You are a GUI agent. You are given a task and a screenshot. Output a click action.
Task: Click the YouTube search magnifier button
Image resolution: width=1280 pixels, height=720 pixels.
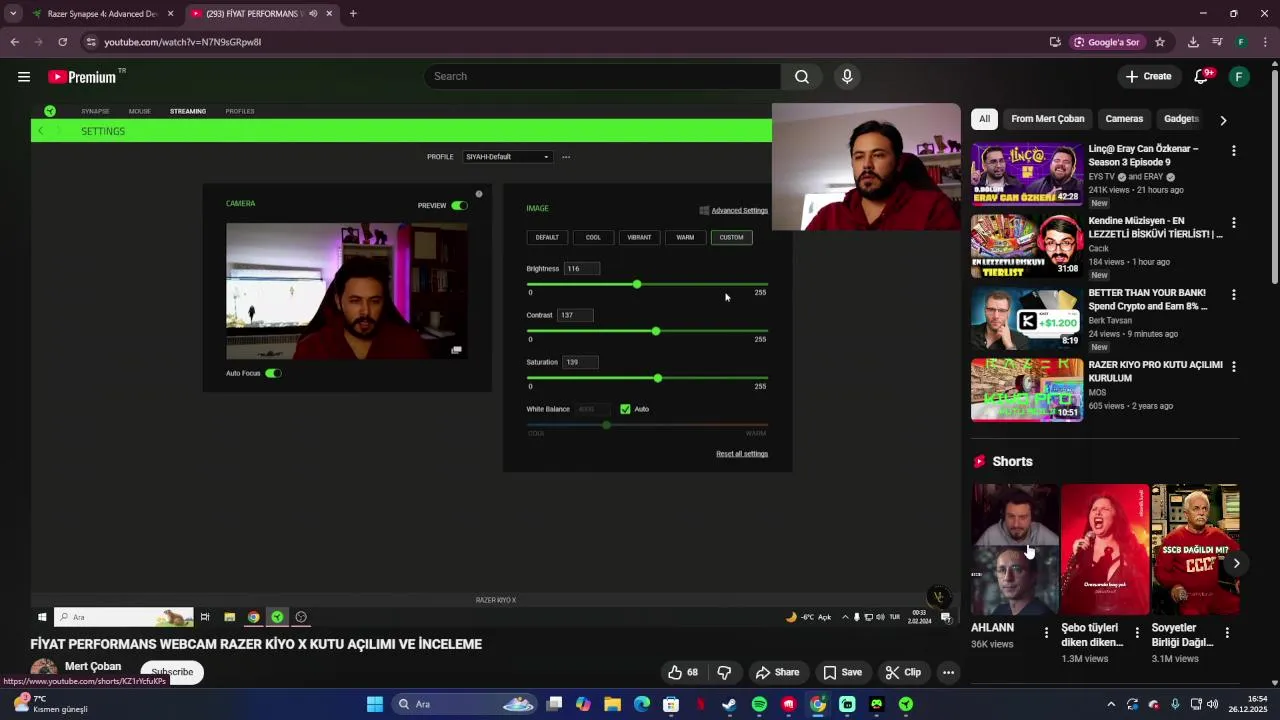click(801, 77)
